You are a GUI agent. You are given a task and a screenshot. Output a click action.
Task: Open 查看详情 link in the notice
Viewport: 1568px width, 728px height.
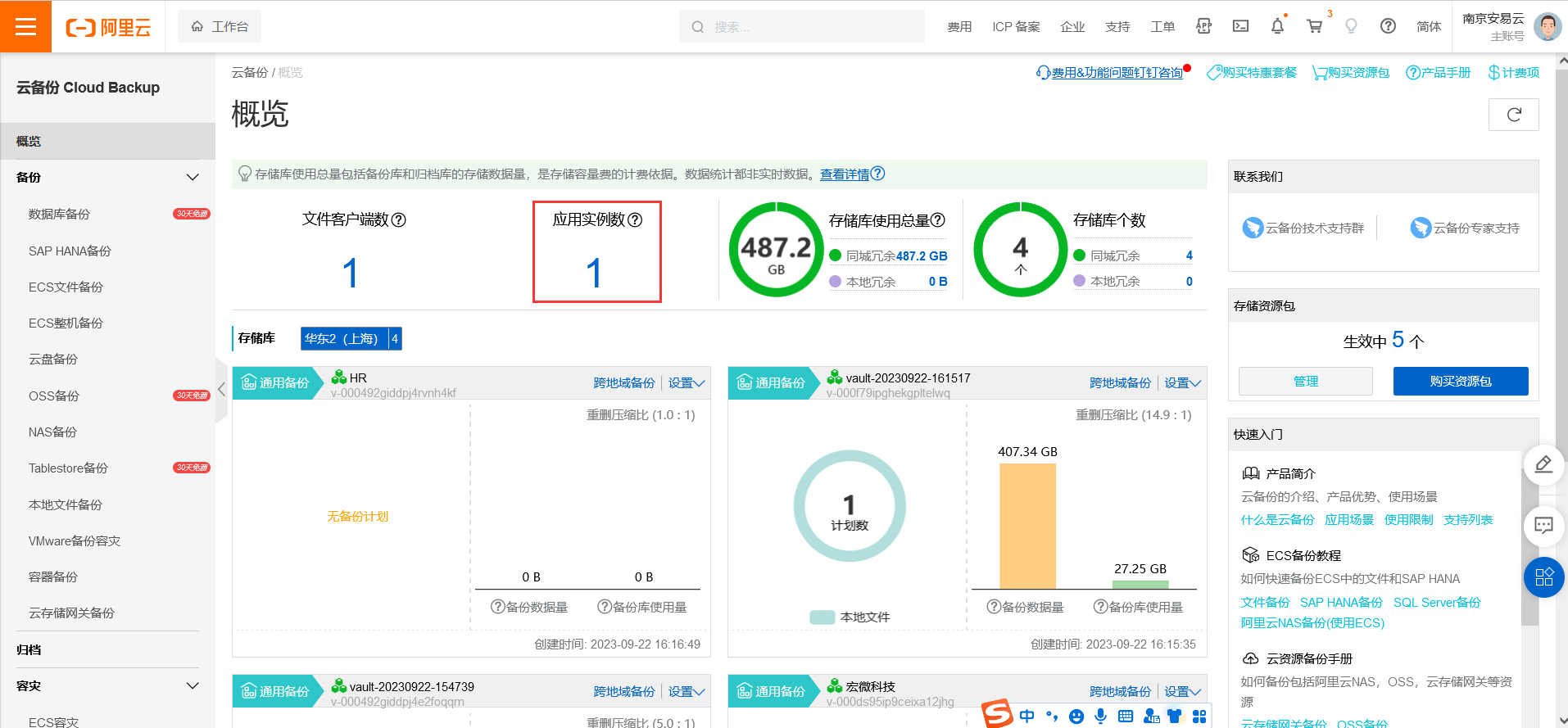(845, 174)
